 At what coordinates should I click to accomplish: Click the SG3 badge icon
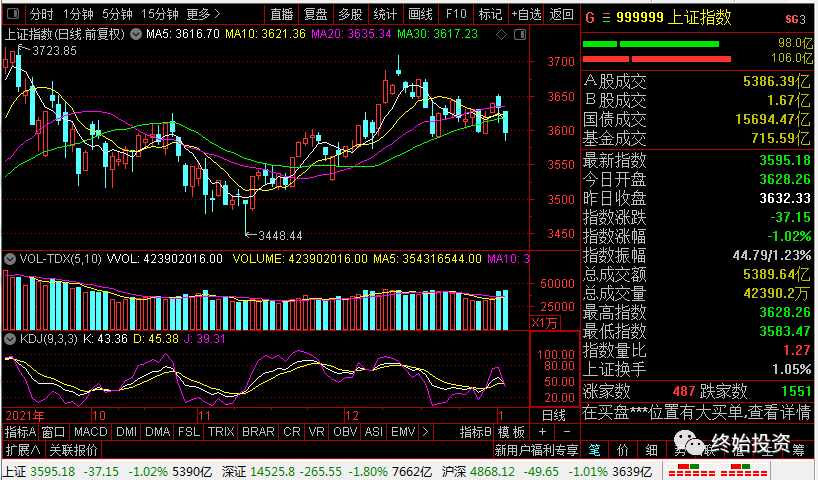tap(795, 20)
